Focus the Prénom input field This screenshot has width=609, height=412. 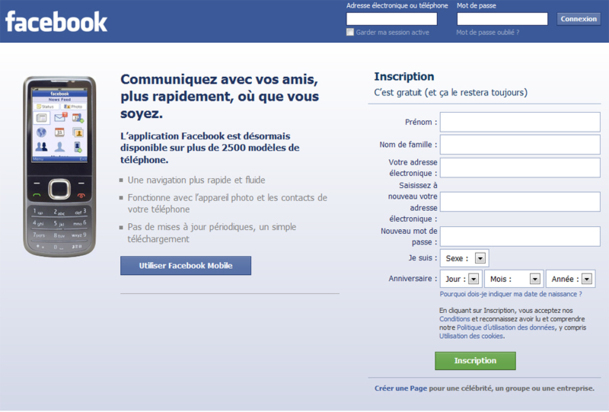click(x=519, y=122)
